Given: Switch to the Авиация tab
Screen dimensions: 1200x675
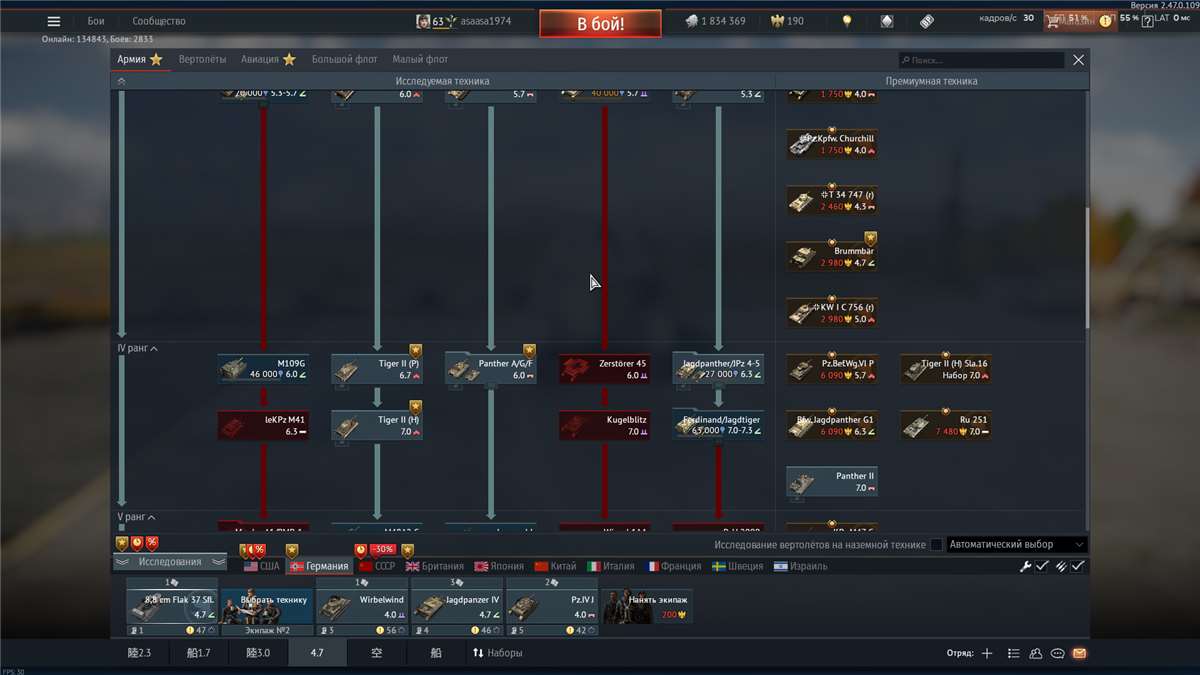Looking at the screenshot, I should click(268, 60).
